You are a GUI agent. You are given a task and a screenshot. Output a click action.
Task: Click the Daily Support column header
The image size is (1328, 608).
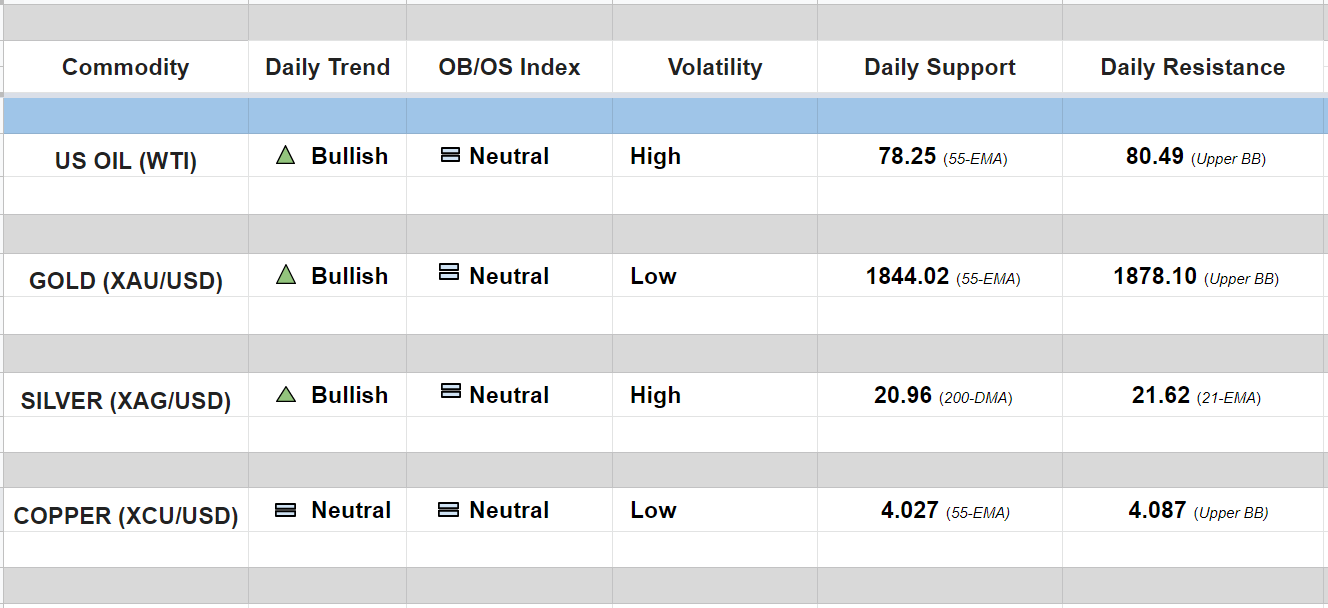[x=939, y=68]
